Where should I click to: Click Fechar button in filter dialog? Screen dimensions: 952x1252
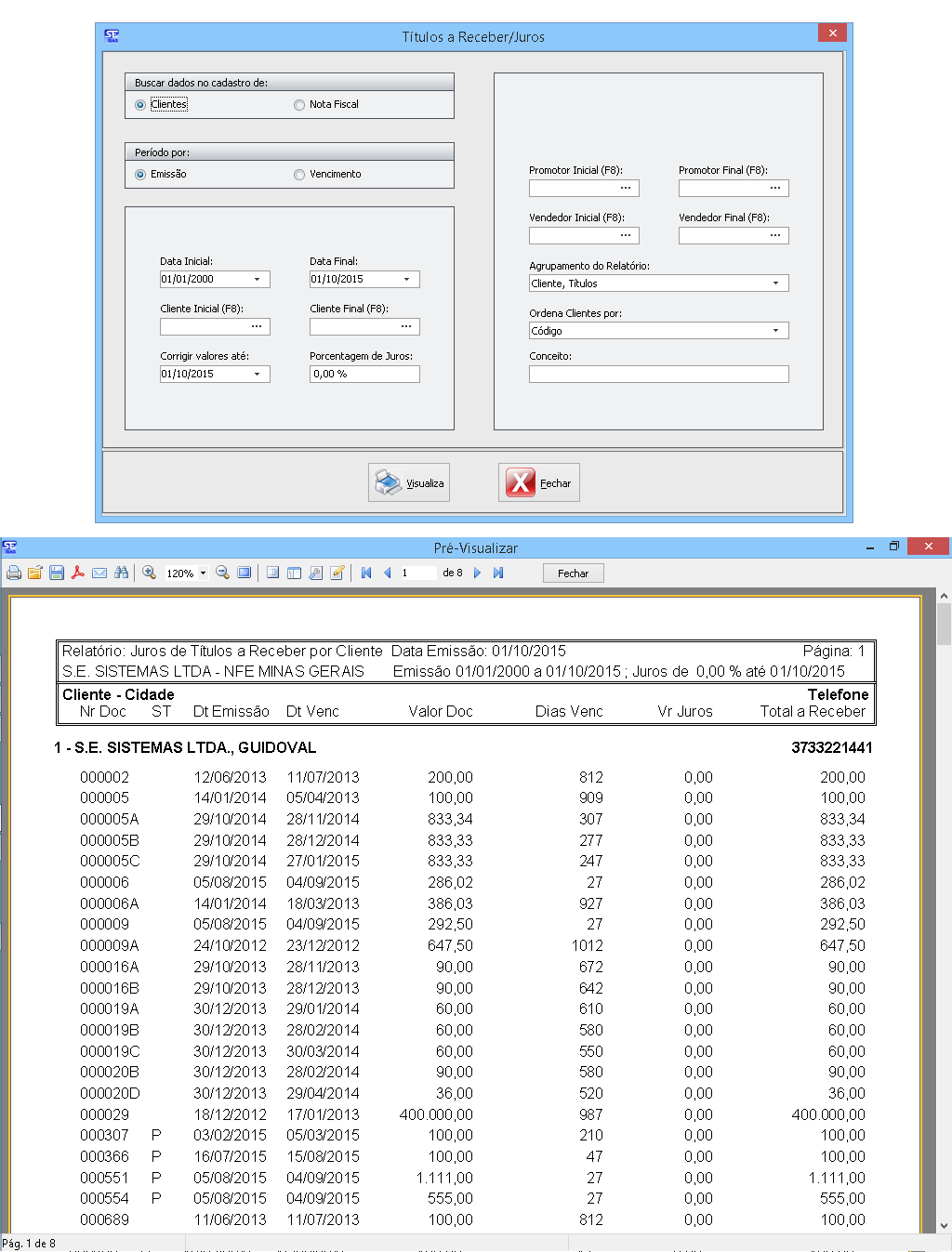coord(539,482)
